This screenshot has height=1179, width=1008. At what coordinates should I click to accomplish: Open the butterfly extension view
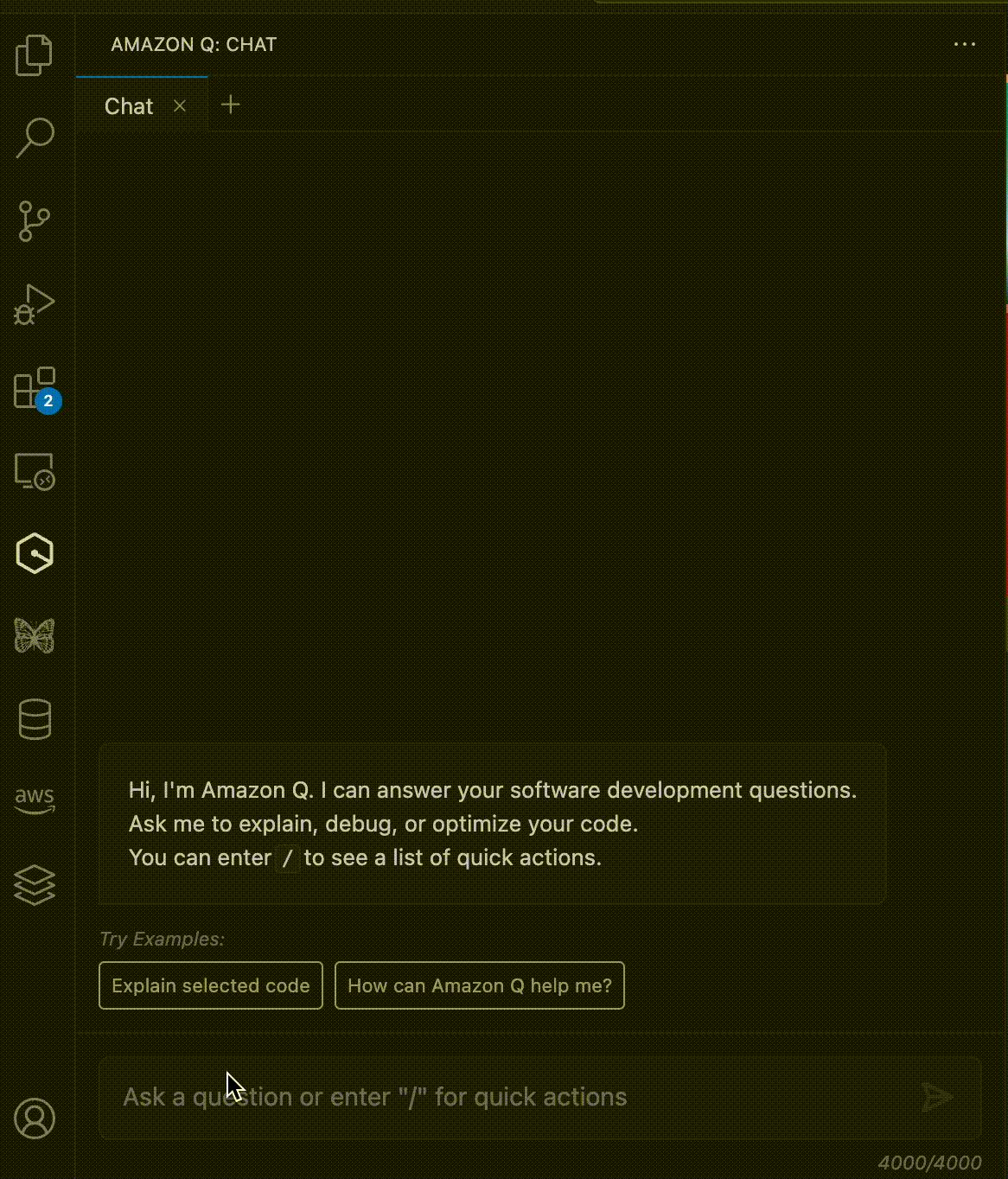pos(34,636)
